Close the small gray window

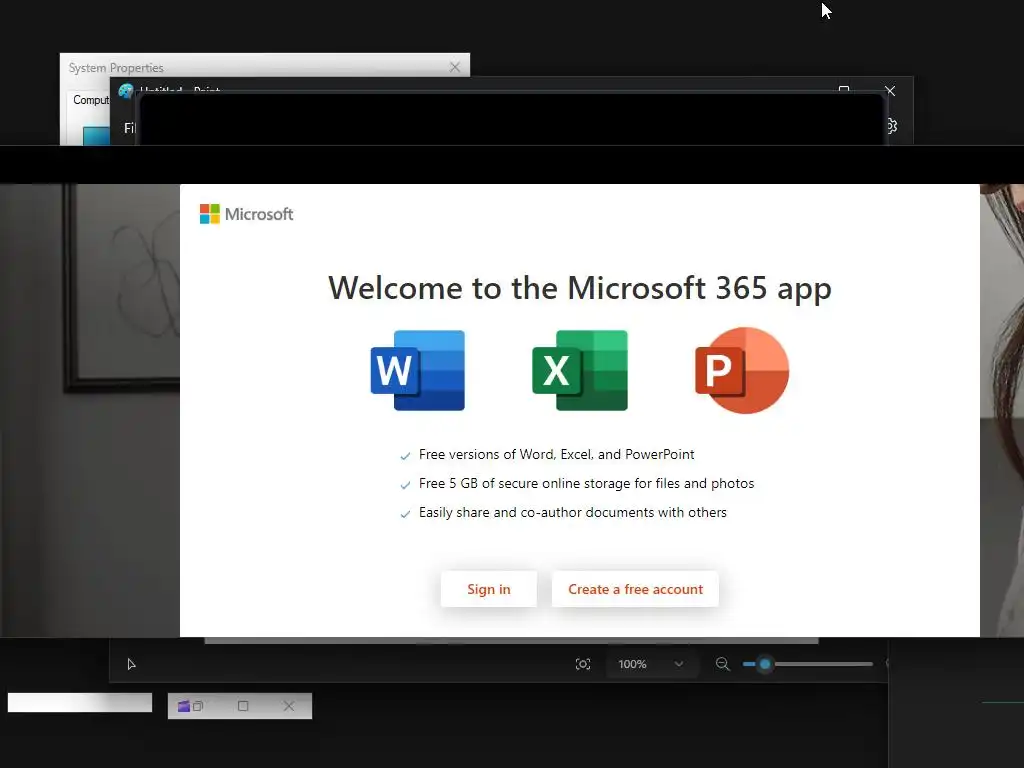289,706
